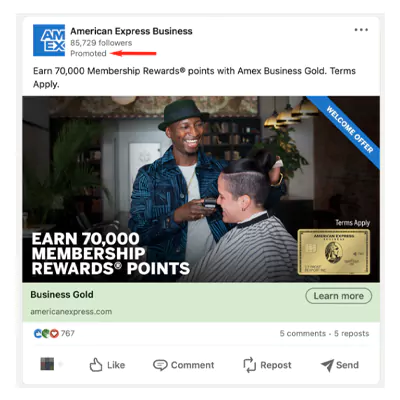Click the American Express logo avatar

tap(49, 40)
